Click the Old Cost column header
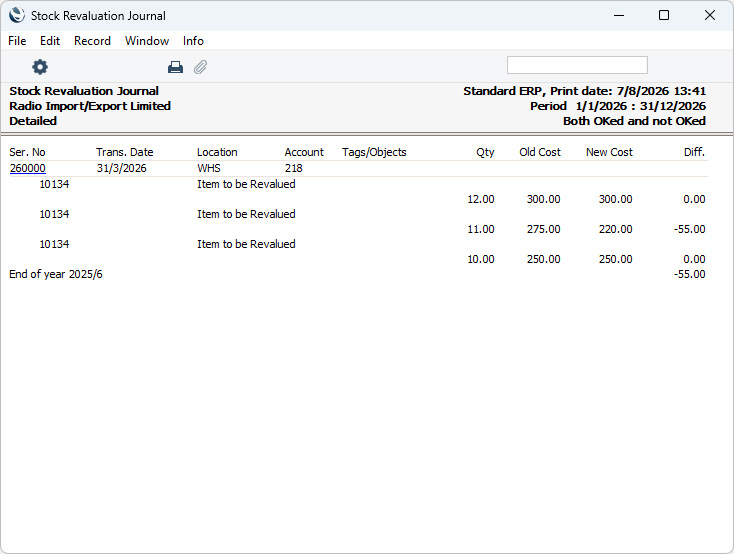 click(x=540, y=152)
